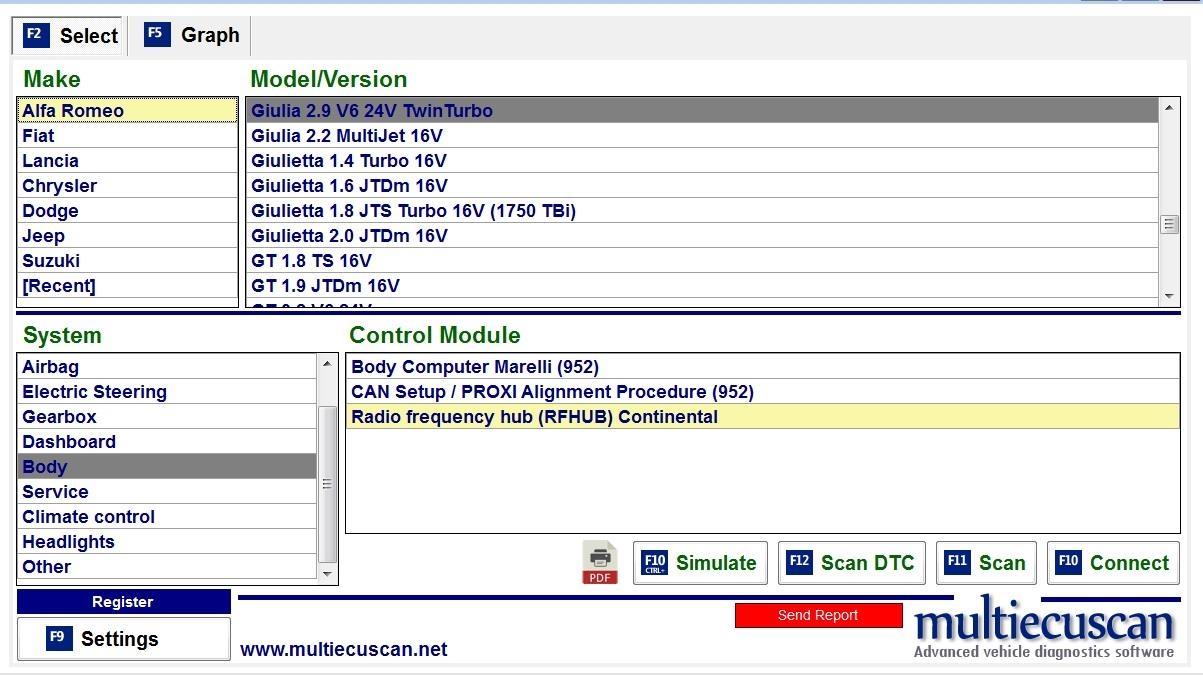
Task: Select Giulia 2.9 V6 24V TwinTurbo model
Action: click(x=702, y=111)
